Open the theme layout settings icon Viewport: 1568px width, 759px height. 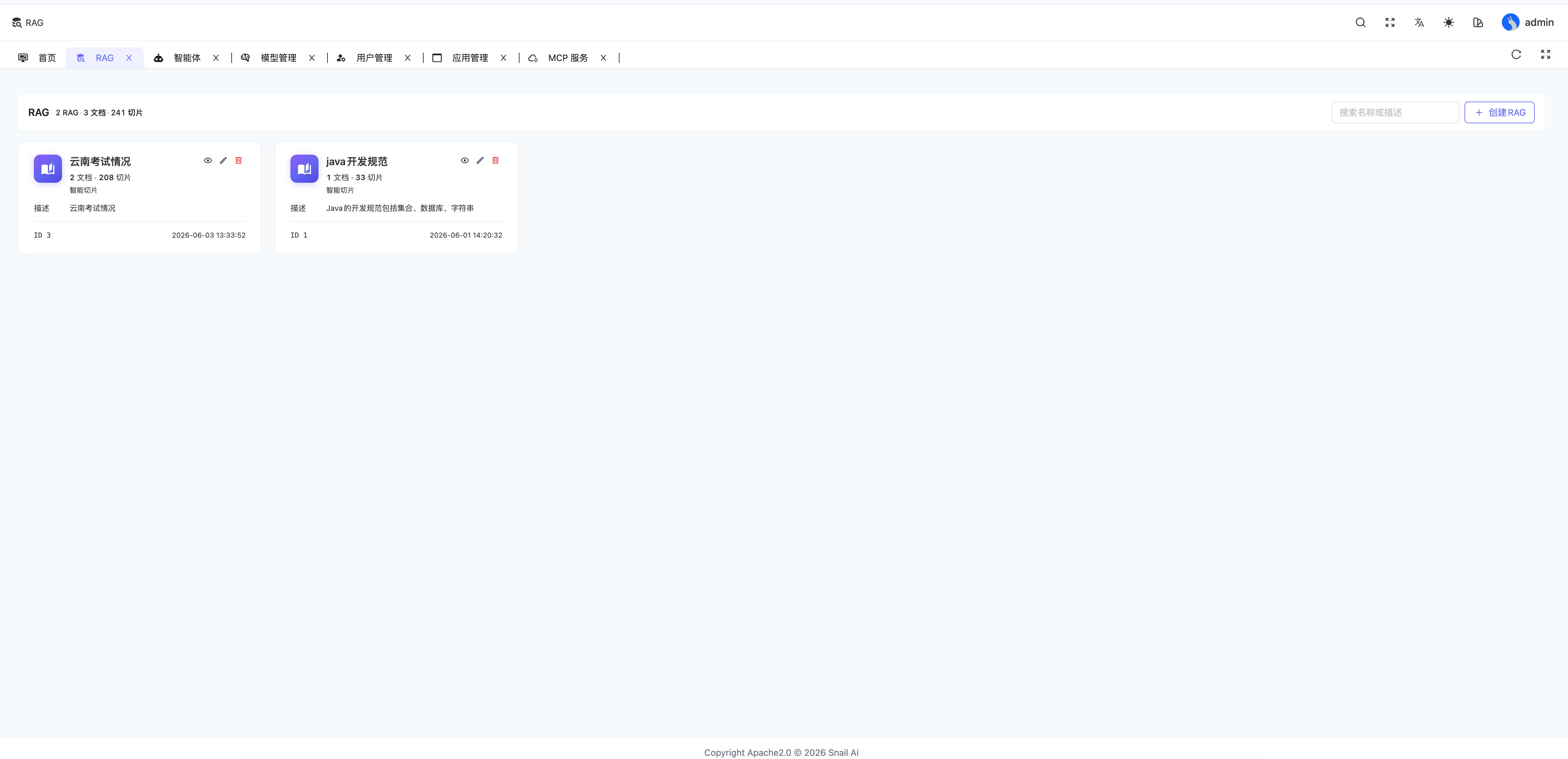coord(1478,22)
